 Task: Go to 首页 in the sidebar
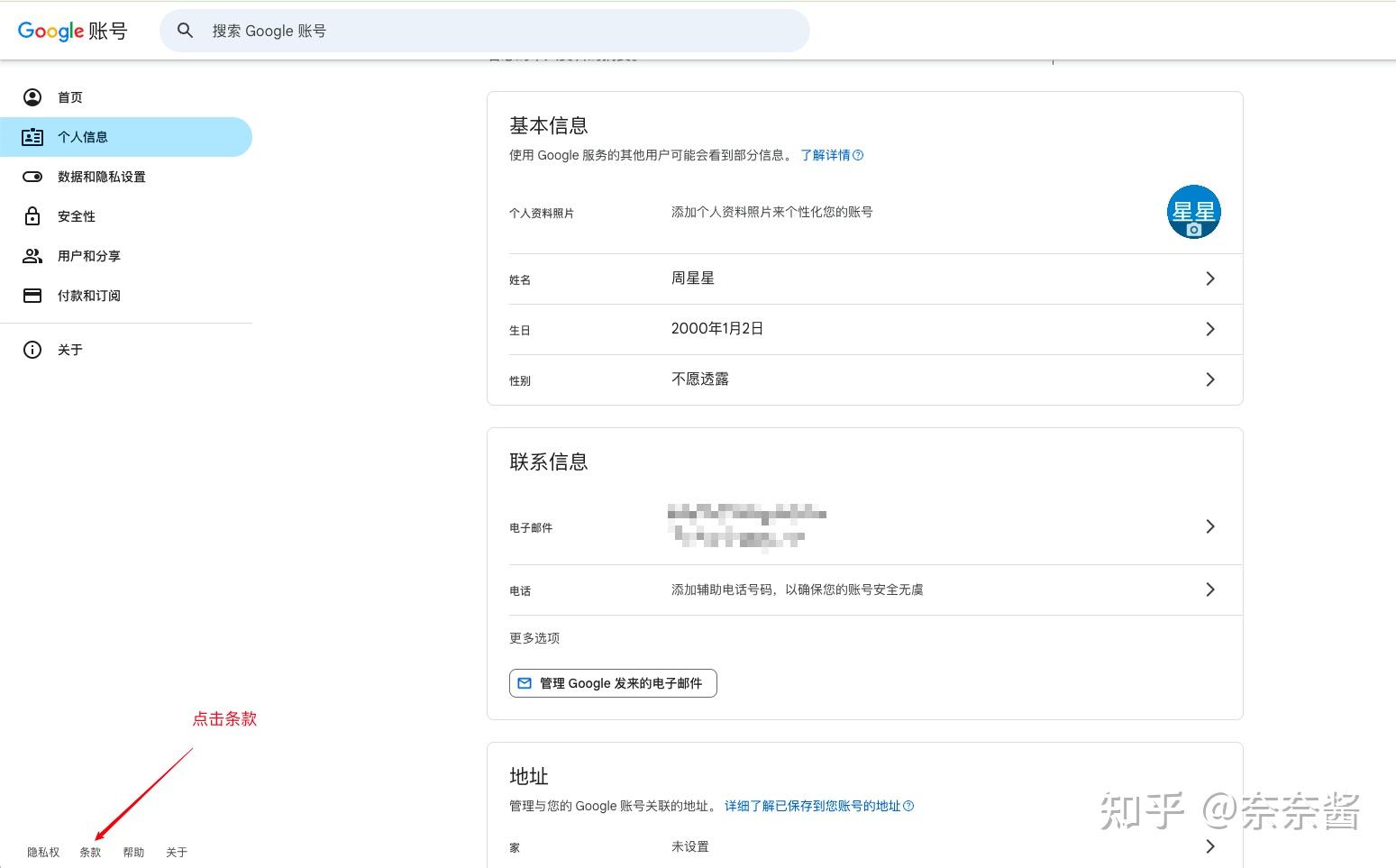point(126,97)
